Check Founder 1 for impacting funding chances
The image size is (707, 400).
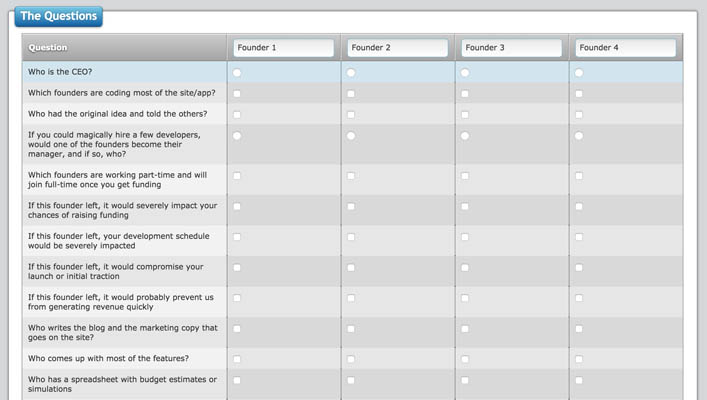point(237,207)
